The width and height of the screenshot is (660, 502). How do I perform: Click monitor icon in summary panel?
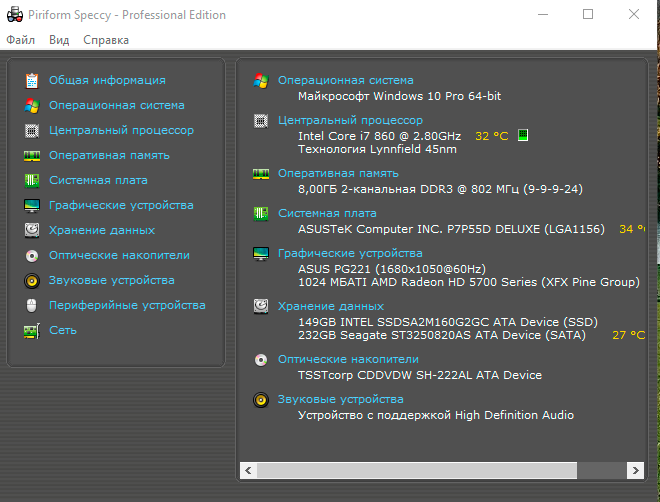261,253
